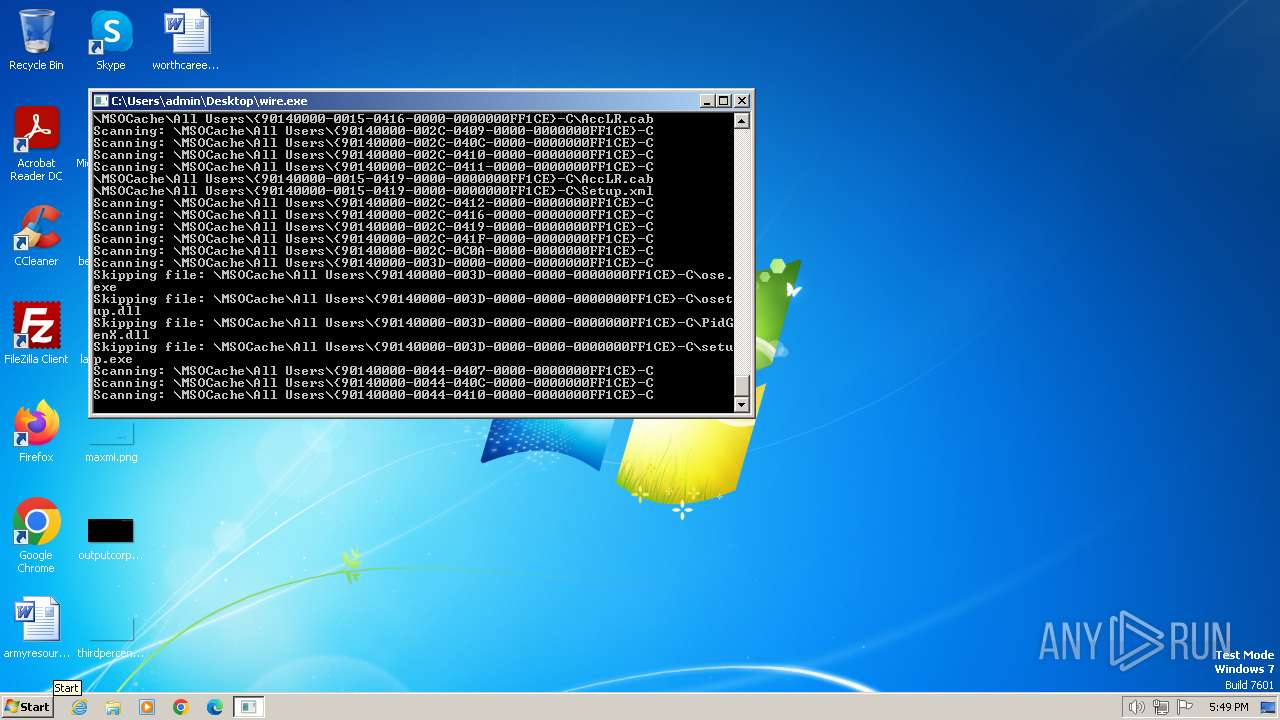Click the Show Desktop strip
Screen dimensions: 1280x720
tap(1269, 707)
